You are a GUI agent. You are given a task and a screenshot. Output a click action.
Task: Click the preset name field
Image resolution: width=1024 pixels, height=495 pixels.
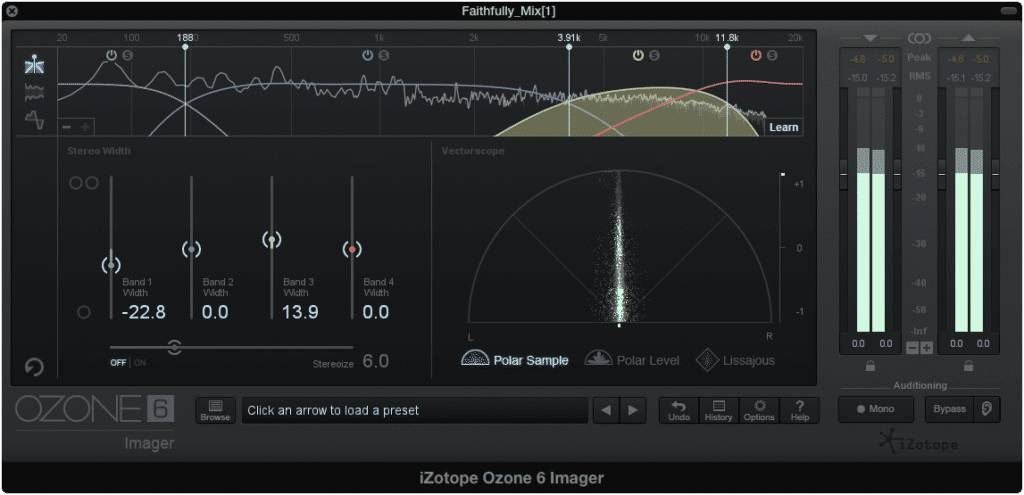415,411
